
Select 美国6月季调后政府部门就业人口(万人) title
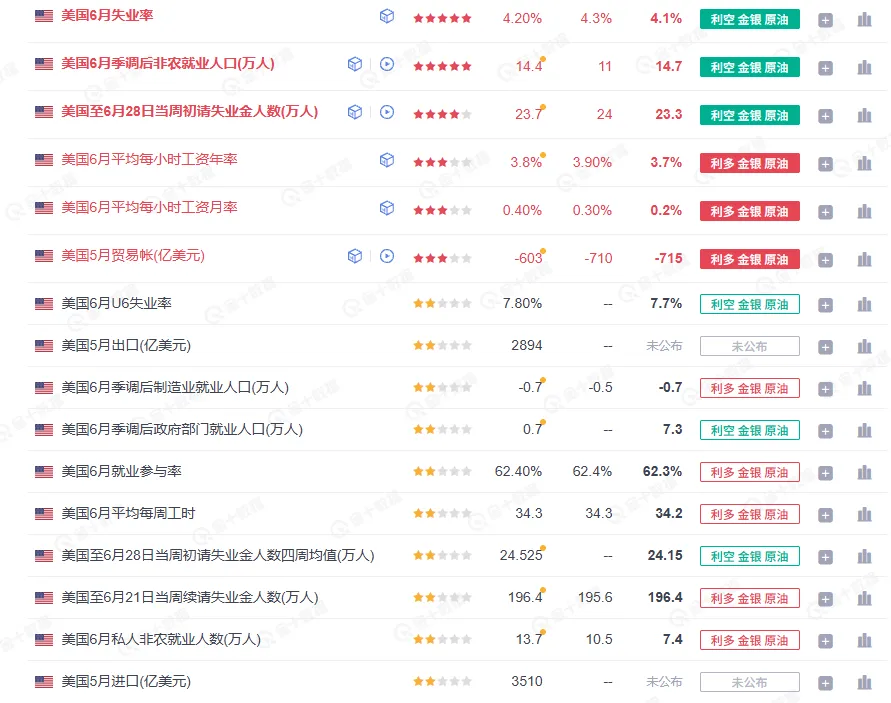[x=182, y=430]
